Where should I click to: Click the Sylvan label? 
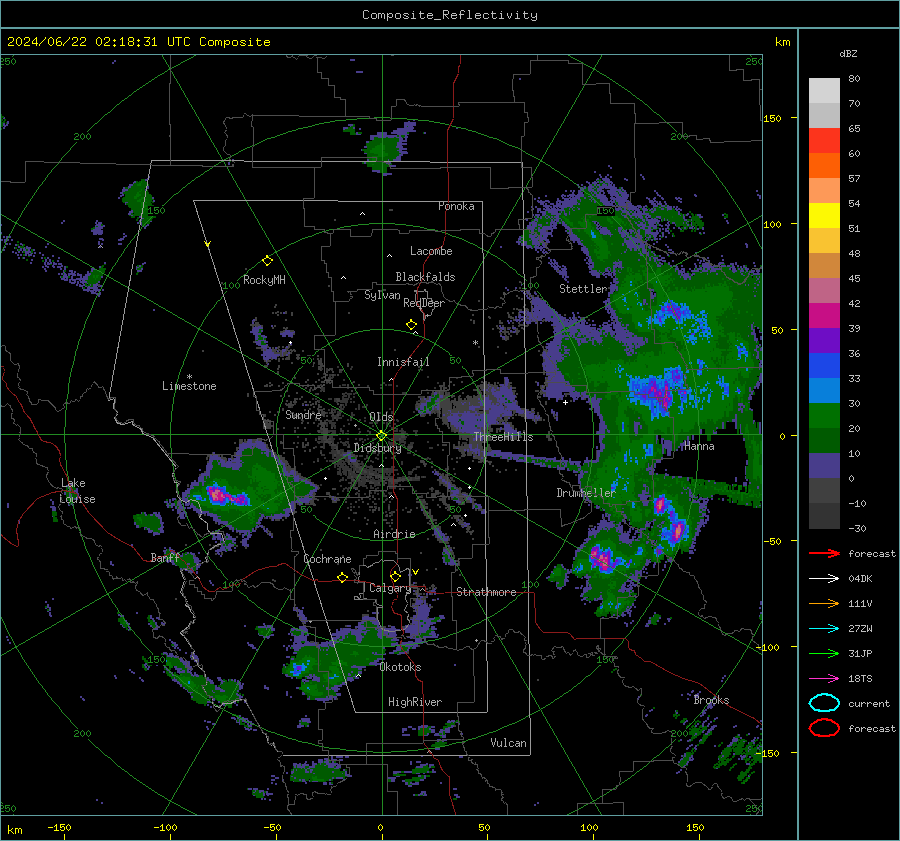point(382,295)
